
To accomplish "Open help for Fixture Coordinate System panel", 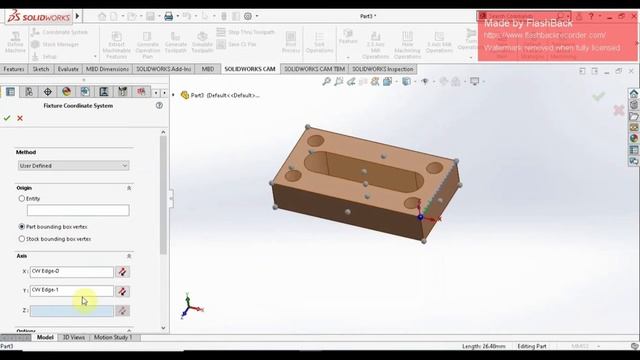I will click(159, 105).
